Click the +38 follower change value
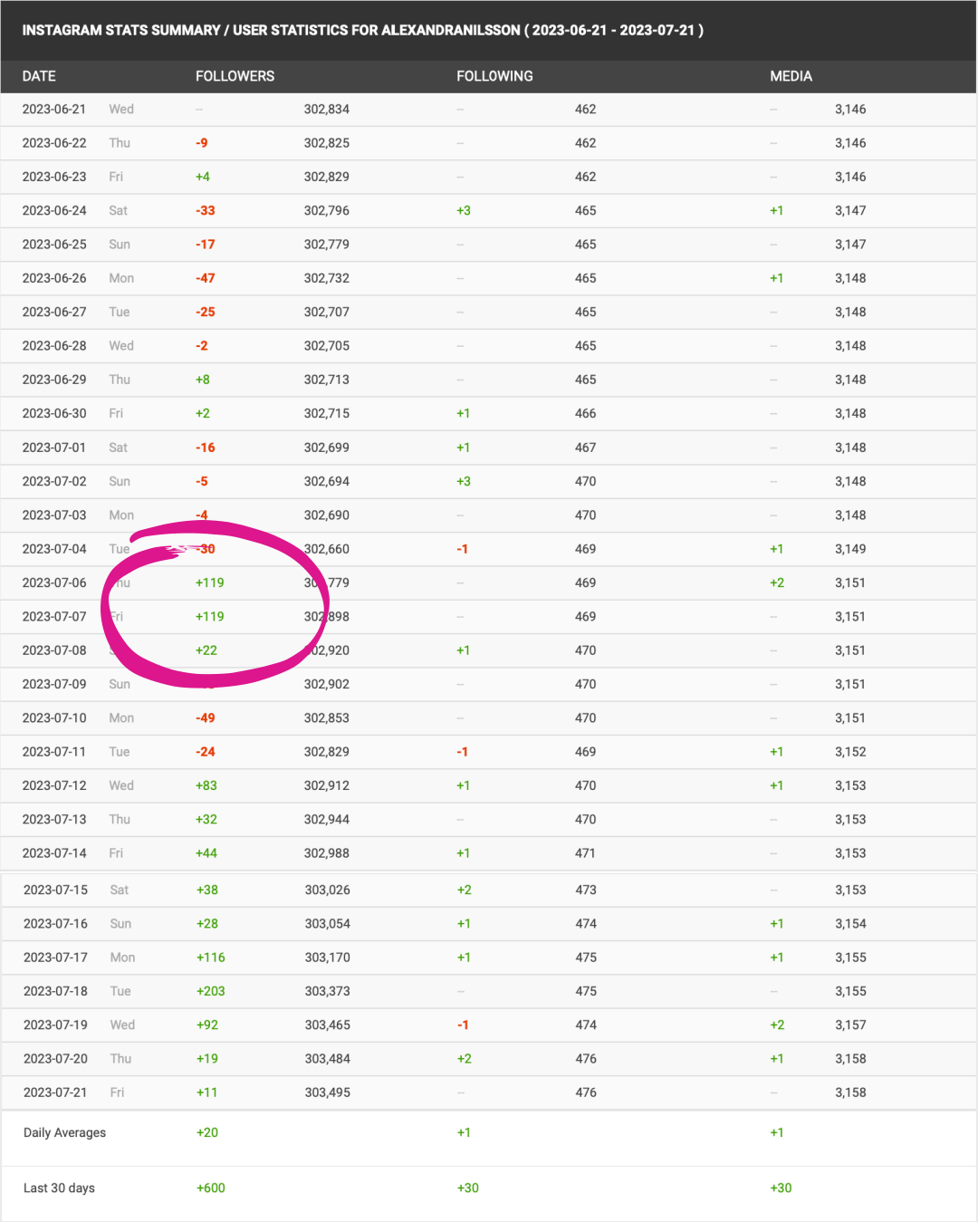Screen dimensions: 978x1232 [x=207, y=890]
